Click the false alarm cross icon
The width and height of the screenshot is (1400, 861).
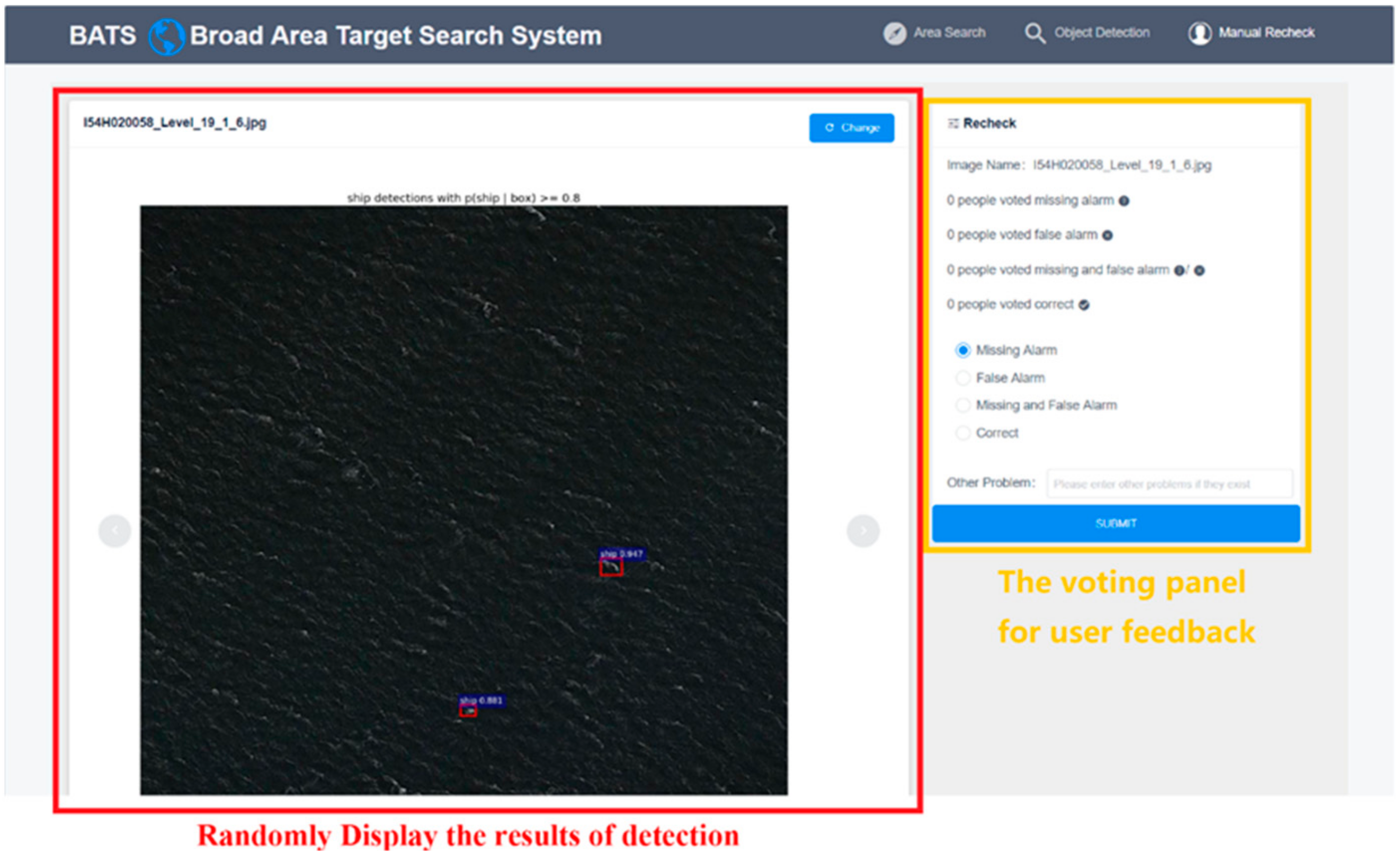coord(1107,235)
